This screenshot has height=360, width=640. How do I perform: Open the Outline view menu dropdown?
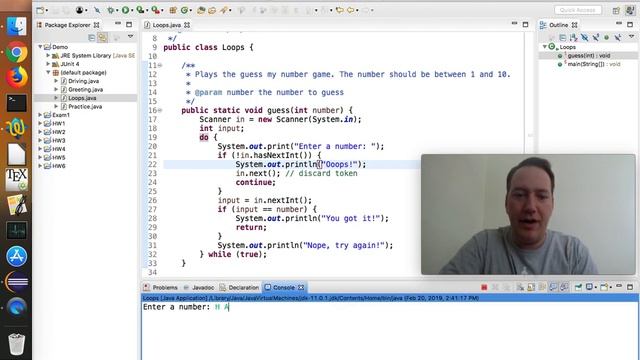pyautogui.click(x=631, y=37)
